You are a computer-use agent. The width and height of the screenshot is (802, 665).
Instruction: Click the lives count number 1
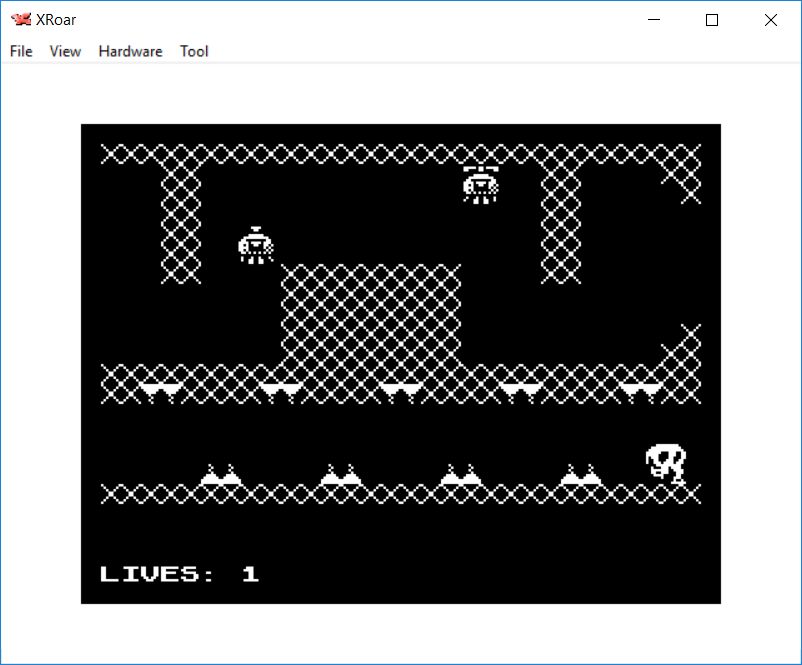[x=251, y=574]
